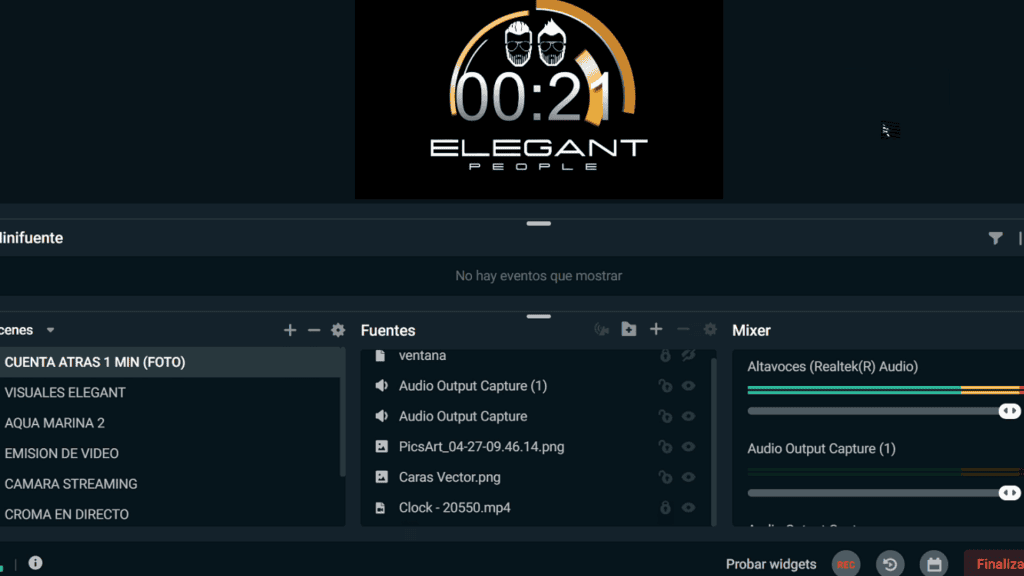Image resolution: width=1024 pixels, height=576 pixels.
Task: Hide the Caras Vector.png source
Action: [x=688, y=477]
